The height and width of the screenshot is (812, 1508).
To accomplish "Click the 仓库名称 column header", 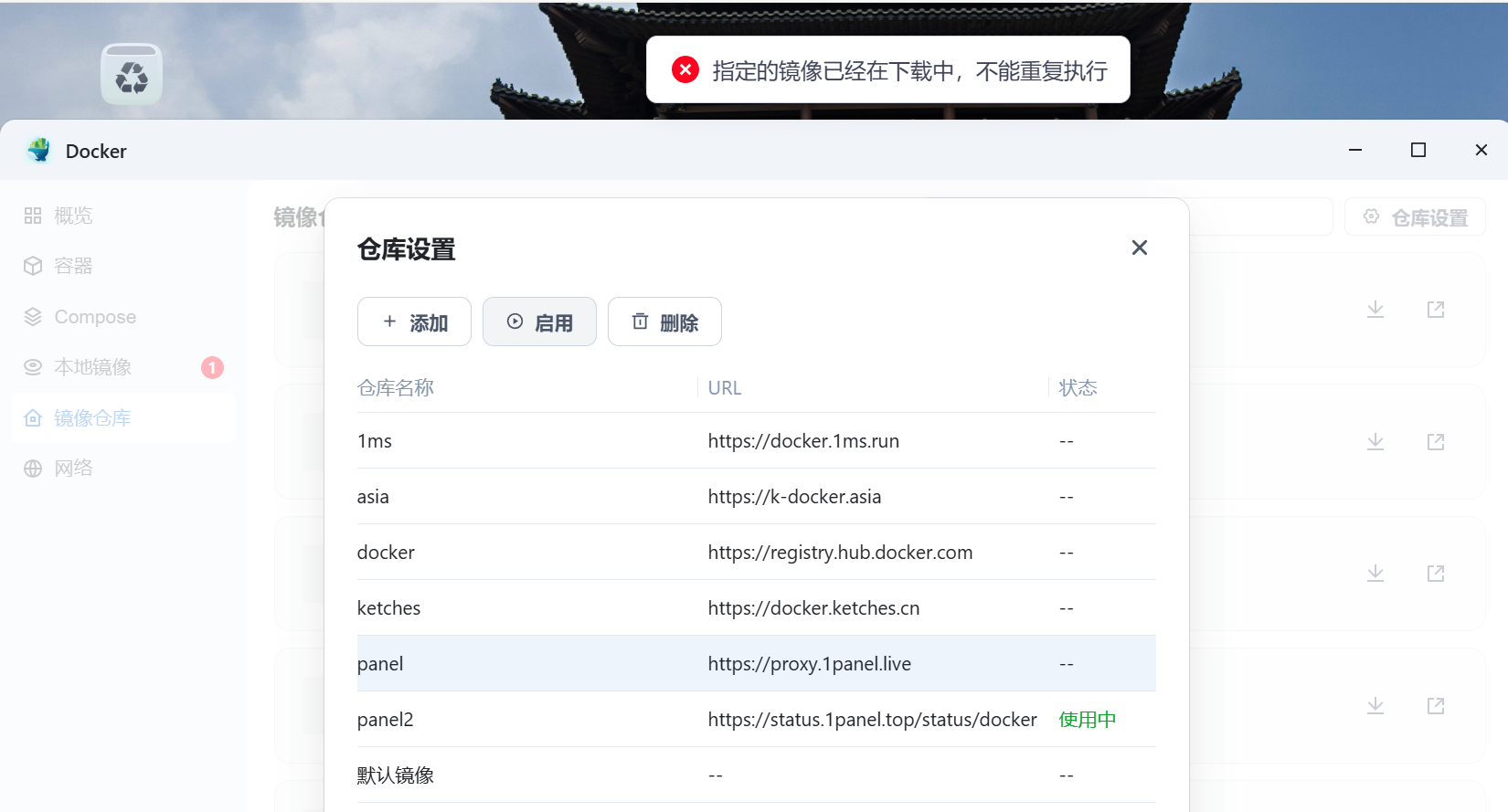I will point(395,388).
